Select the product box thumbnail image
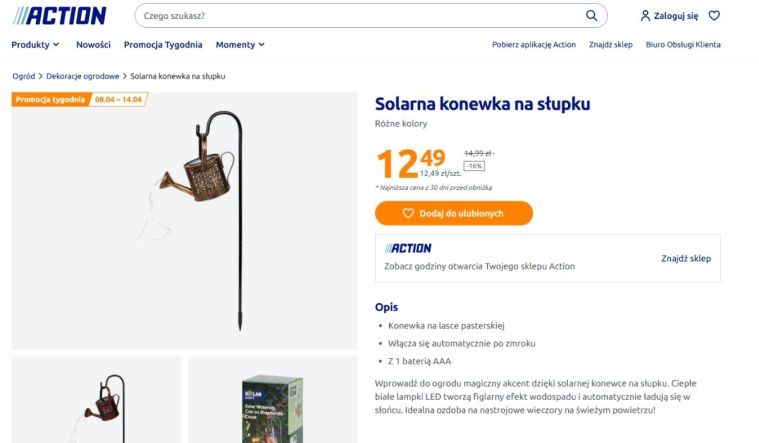The image size is (759, 443). pyautogui.click(x=272, y=400)
